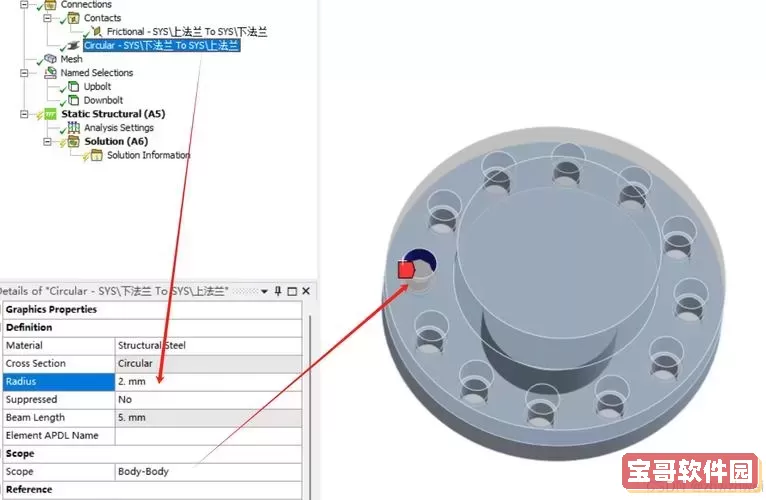Click the Reference section header

point(152,490)
